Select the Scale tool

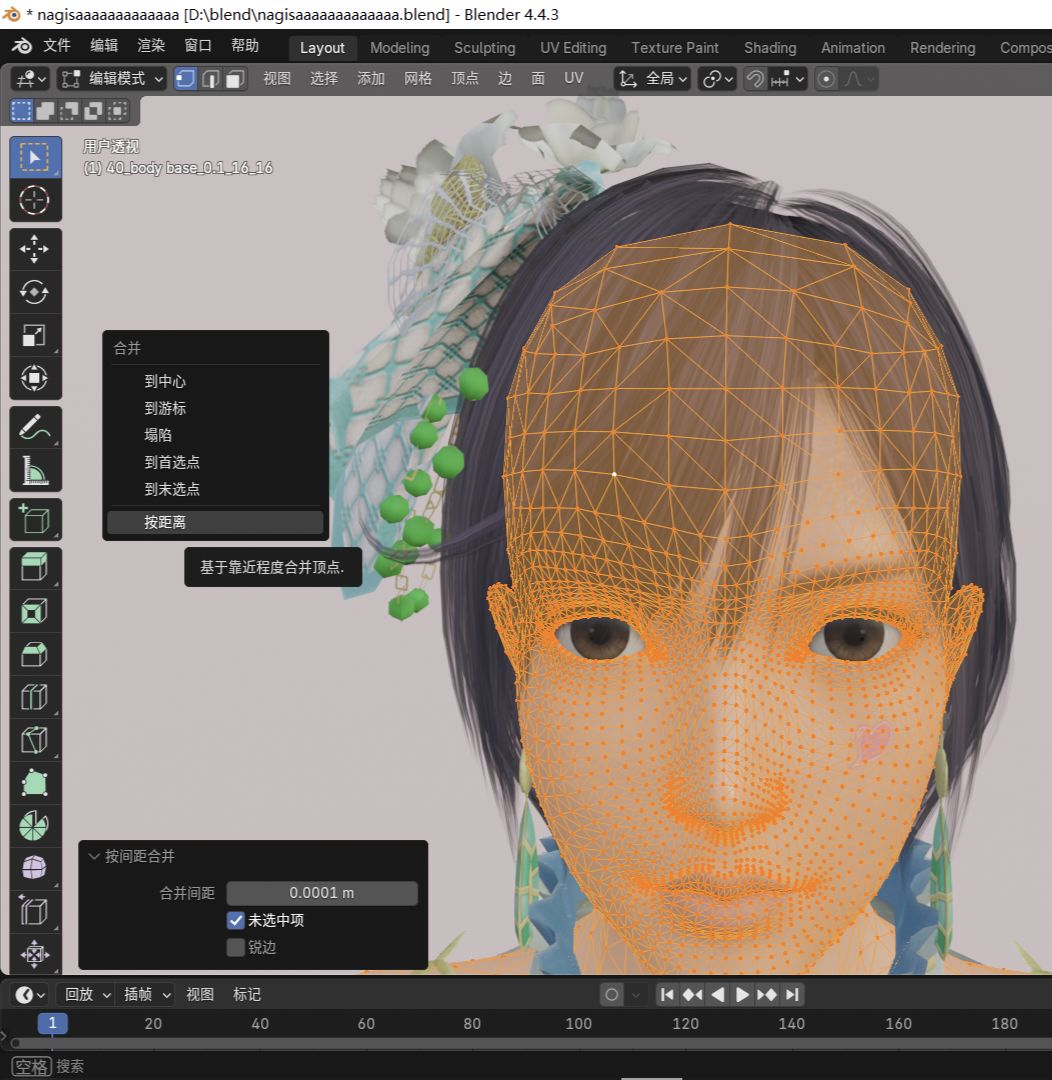pos(35,336)
